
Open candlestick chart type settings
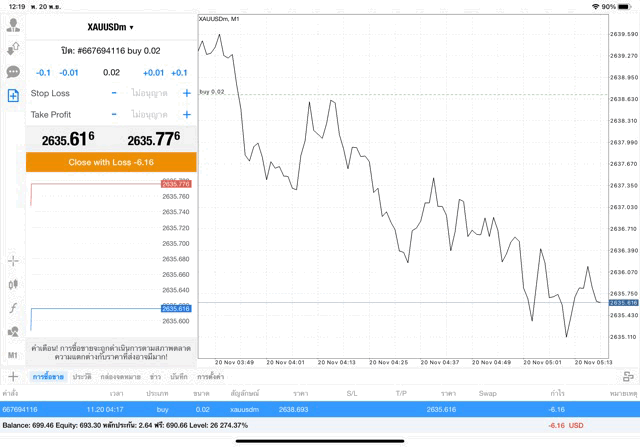pos(13,284)
